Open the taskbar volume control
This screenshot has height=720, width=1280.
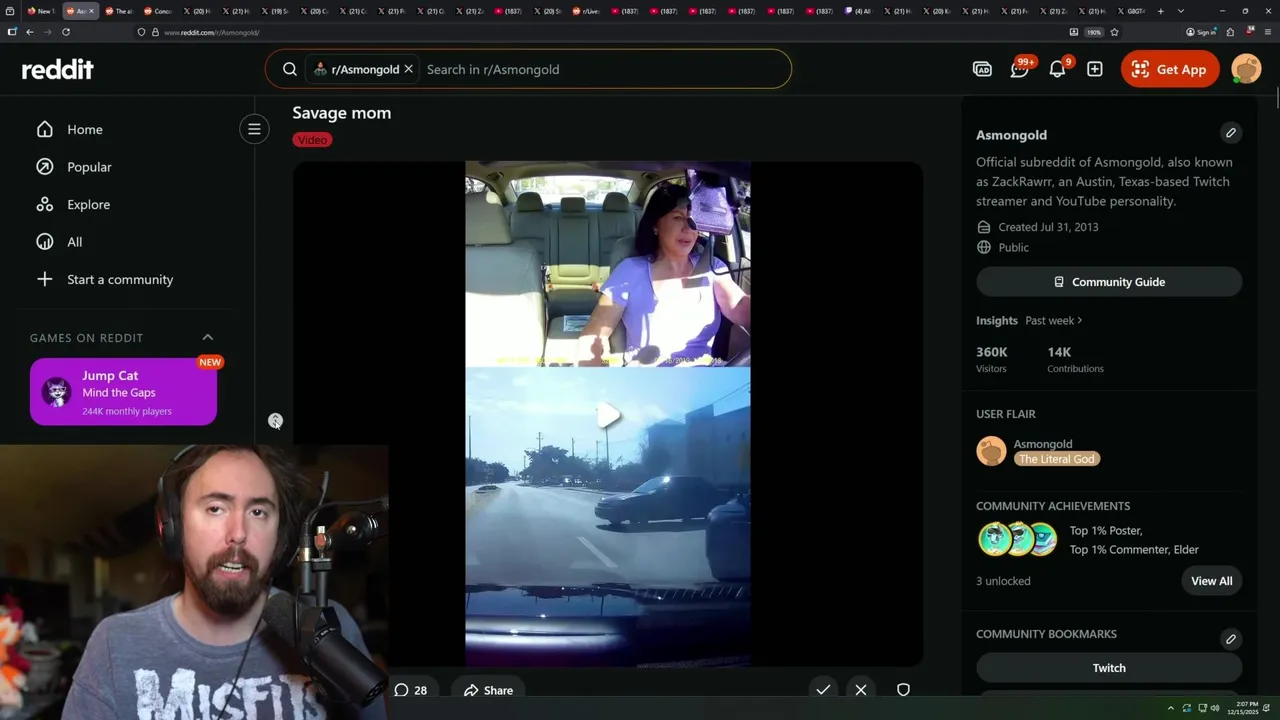[1215, 708]
